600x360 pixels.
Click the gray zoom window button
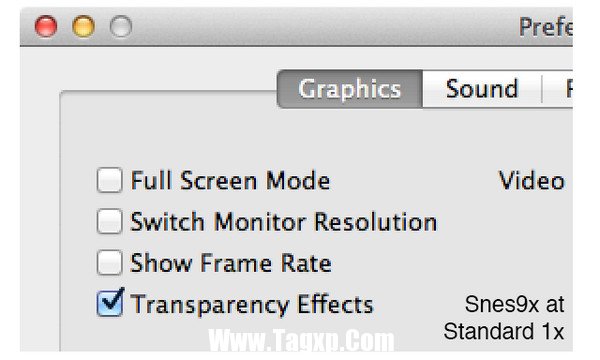click(x=121, y=26)
